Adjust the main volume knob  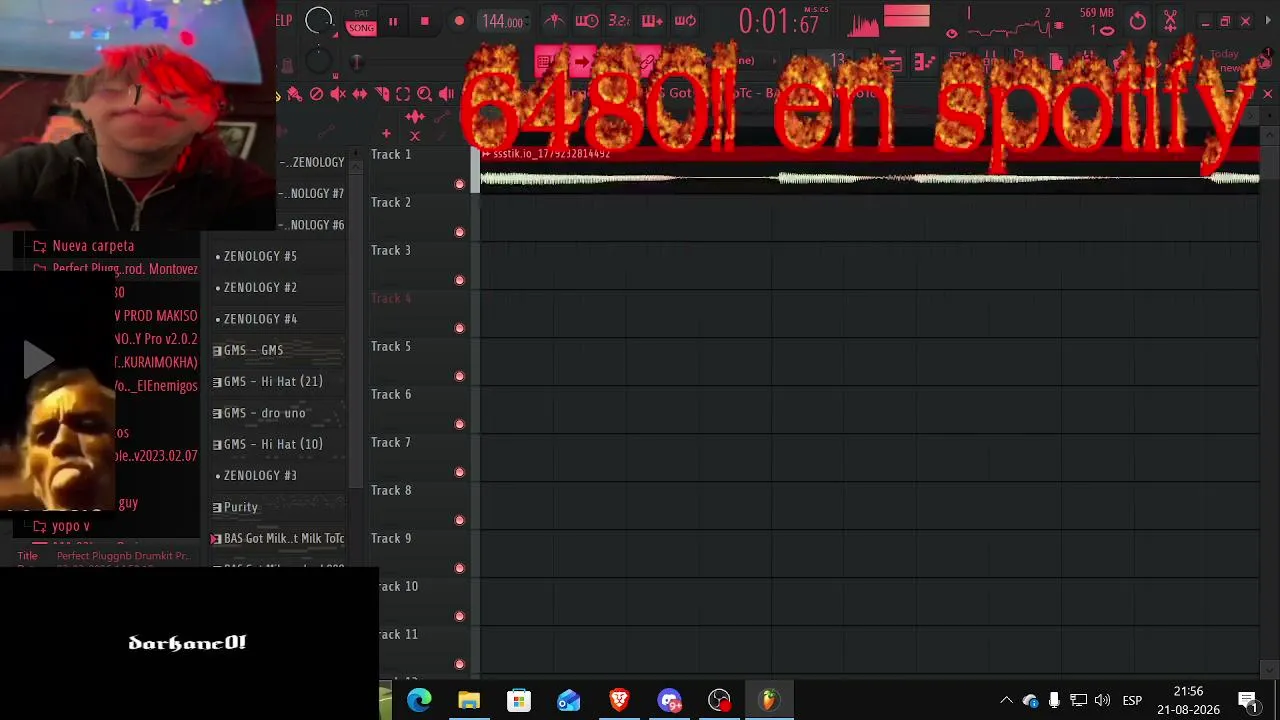coord(319,20)
